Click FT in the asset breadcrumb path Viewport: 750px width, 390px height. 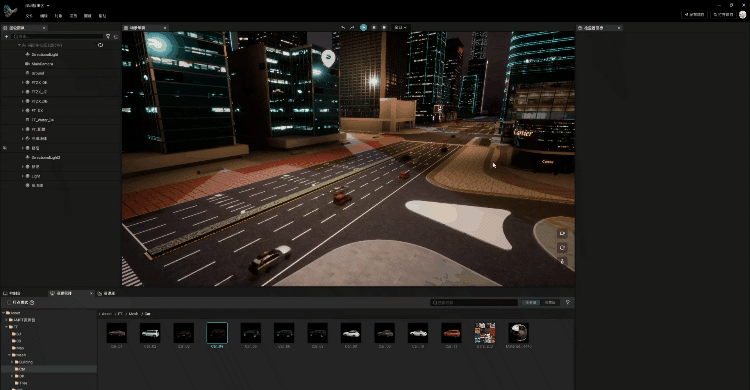point(120,314)
